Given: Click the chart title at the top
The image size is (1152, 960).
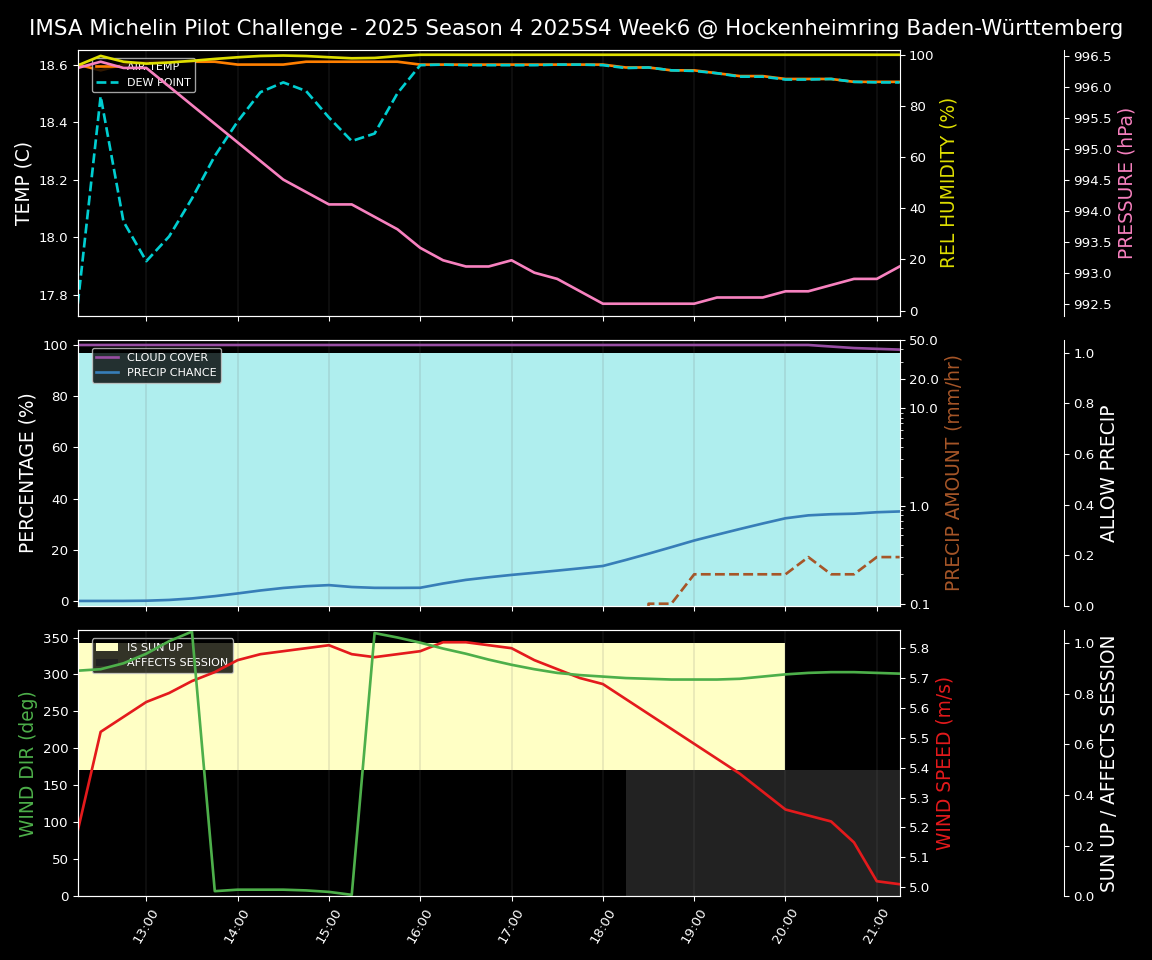Looking at the screenshot, I should point(576,28).
